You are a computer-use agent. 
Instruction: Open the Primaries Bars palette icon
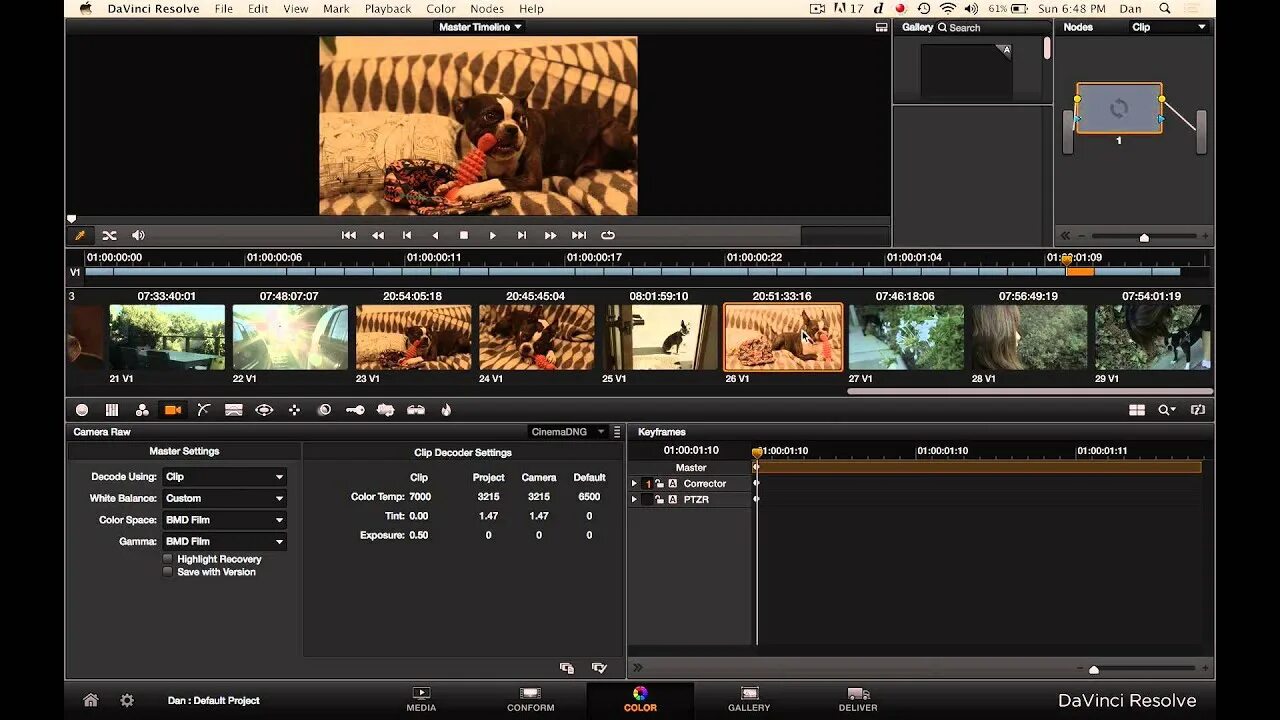pyautogui.click(x=112, y=410)
